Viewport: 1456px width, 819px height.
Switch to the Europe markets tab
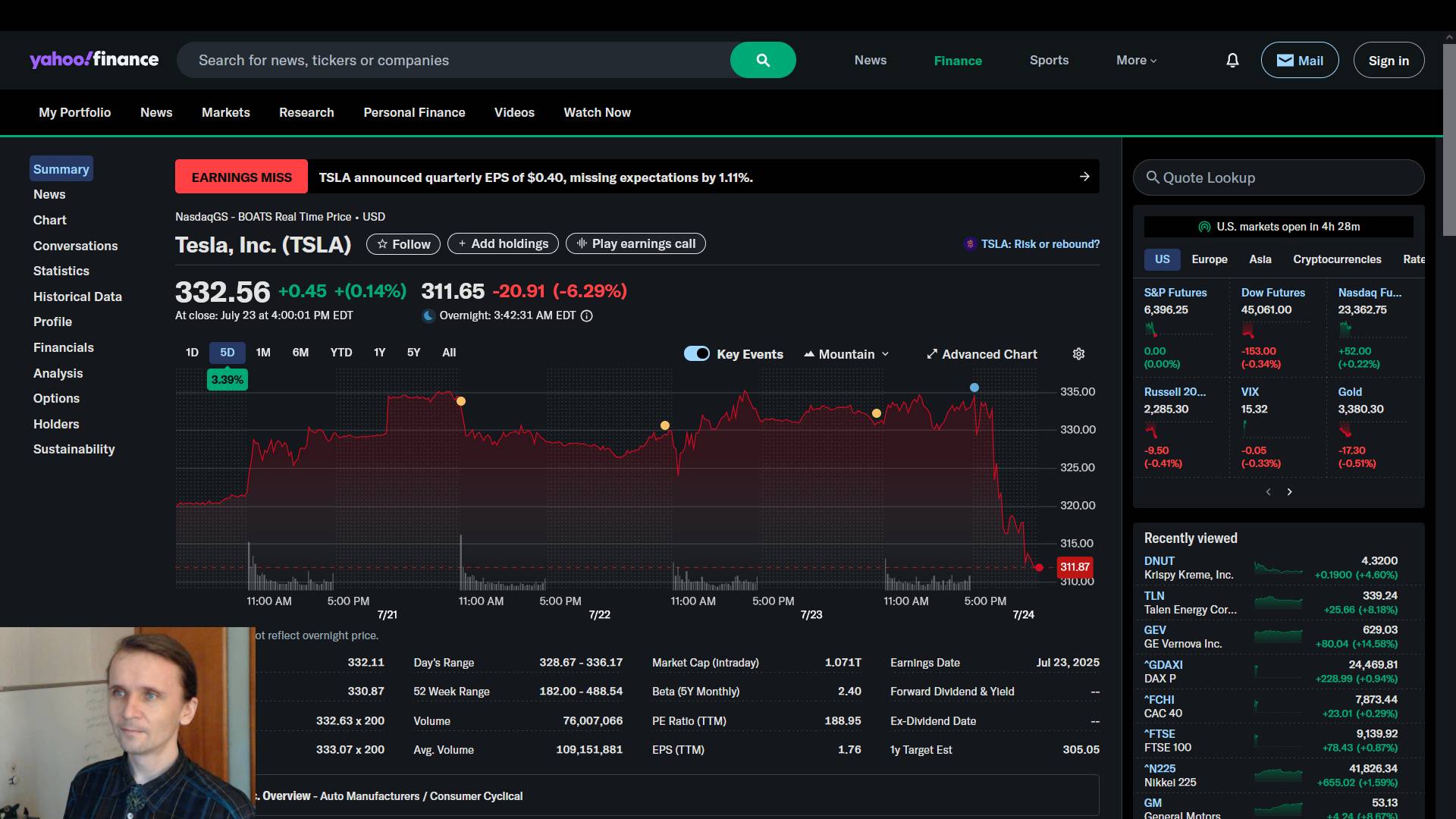click(1209, 259)
